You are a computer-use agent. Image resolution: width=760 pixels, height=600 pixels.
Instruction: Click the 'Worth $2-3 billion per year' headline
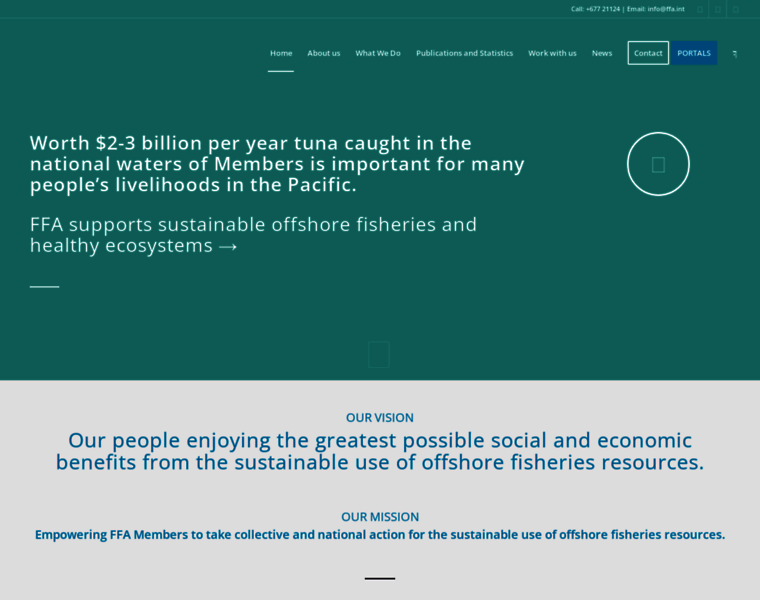pos(277,164)
